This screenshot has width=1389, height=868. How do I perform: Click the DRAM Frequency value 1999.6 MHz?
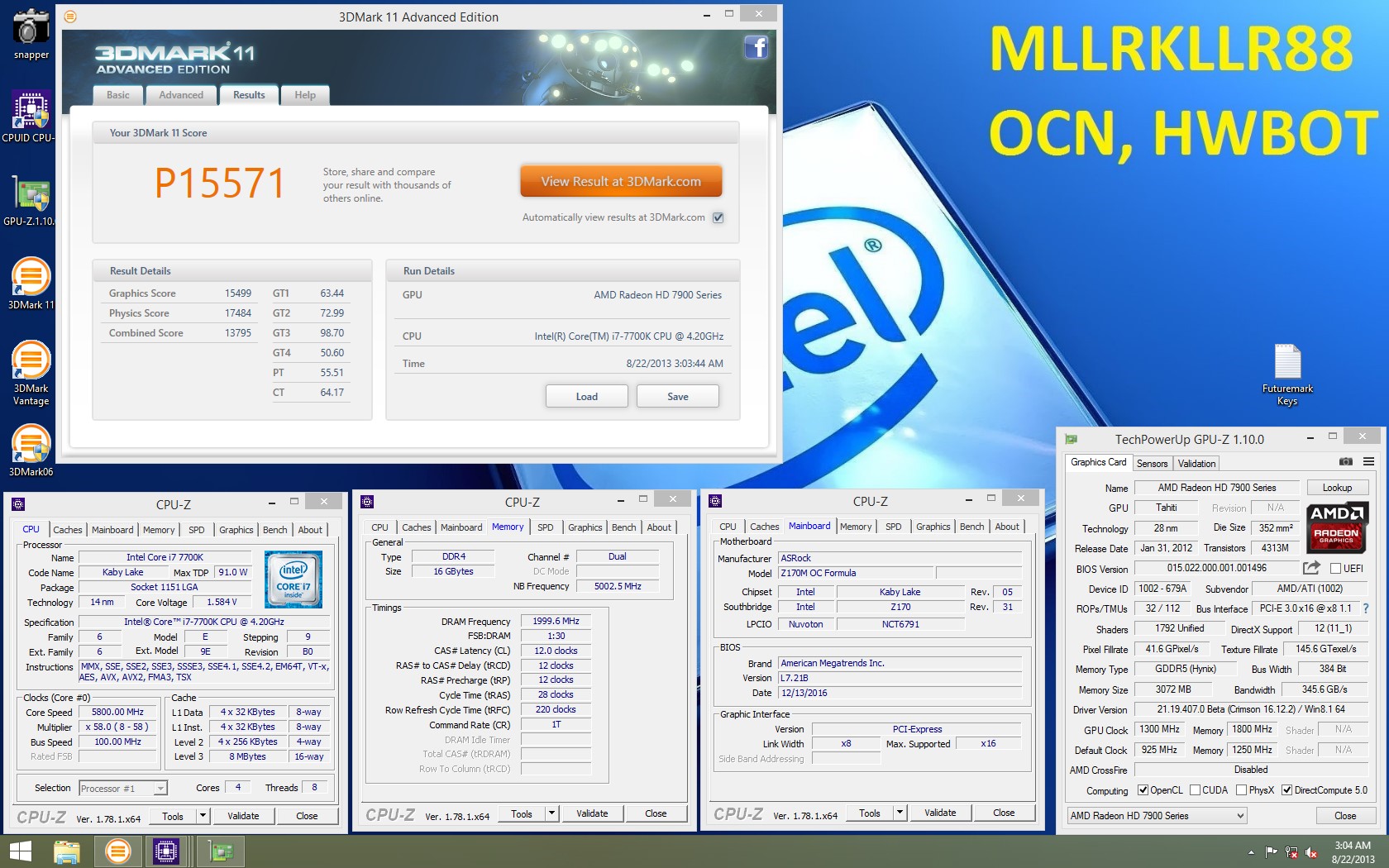556,621
